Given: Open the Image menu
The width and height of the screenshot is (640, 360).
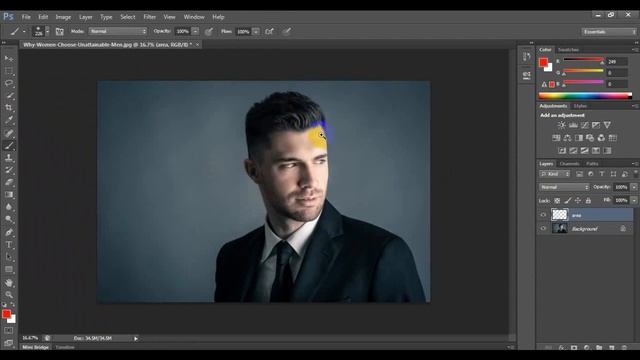Looking at the screenshot, I should coord(63,17).
